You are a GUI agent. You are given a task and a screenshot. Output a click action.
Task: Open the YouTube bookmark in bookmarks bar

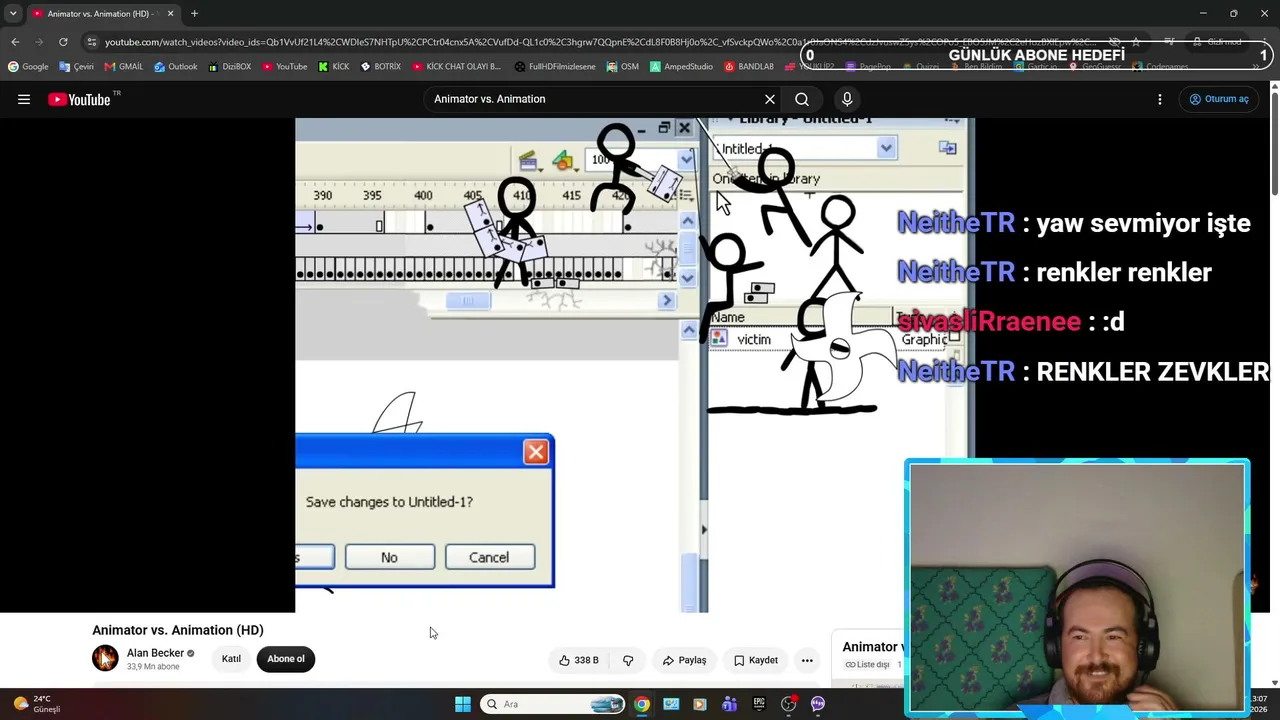tap(285, 67)
